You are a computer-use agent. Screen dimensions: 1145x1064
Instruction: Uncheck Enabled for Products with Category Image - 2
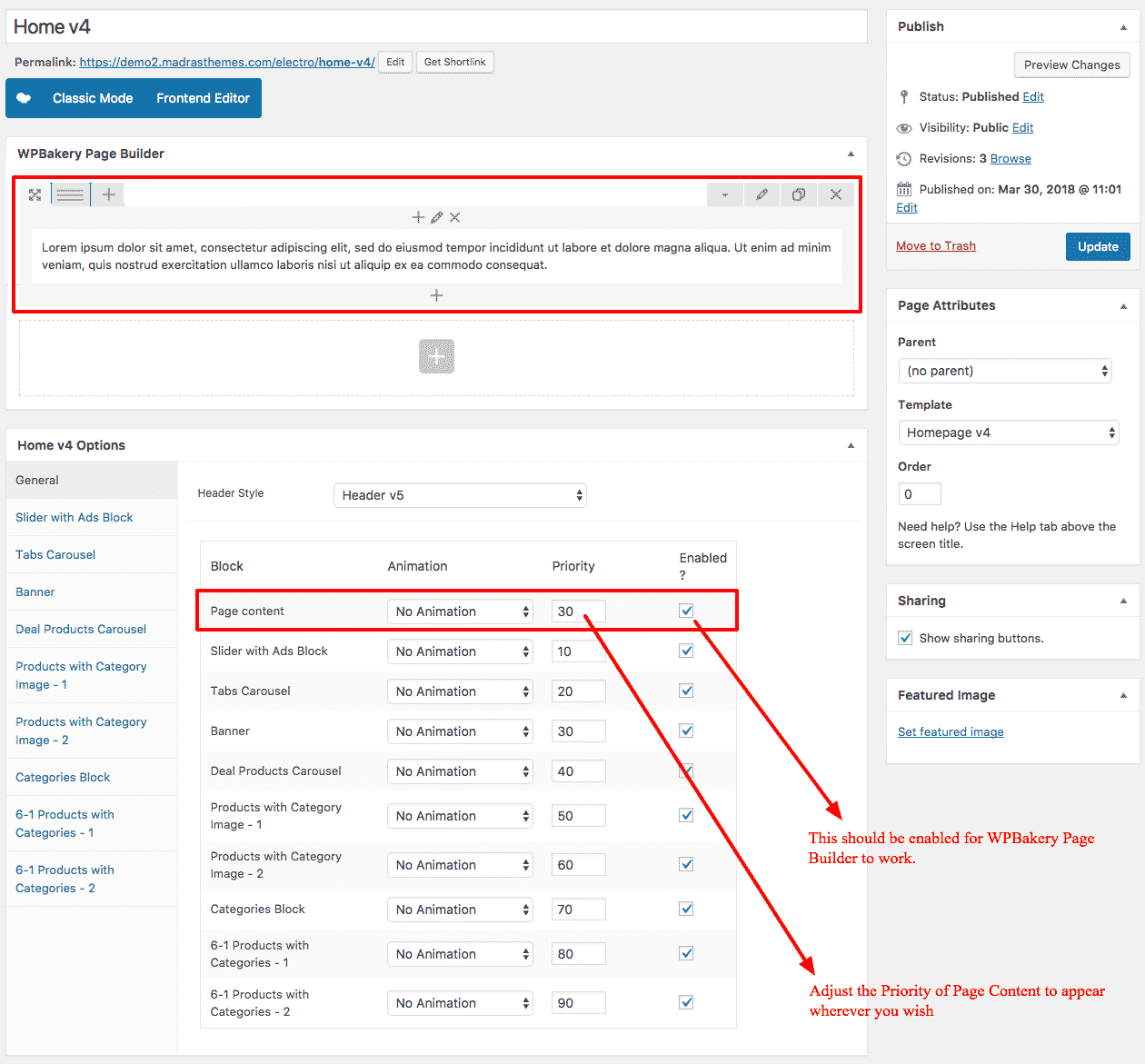(686, 864)
